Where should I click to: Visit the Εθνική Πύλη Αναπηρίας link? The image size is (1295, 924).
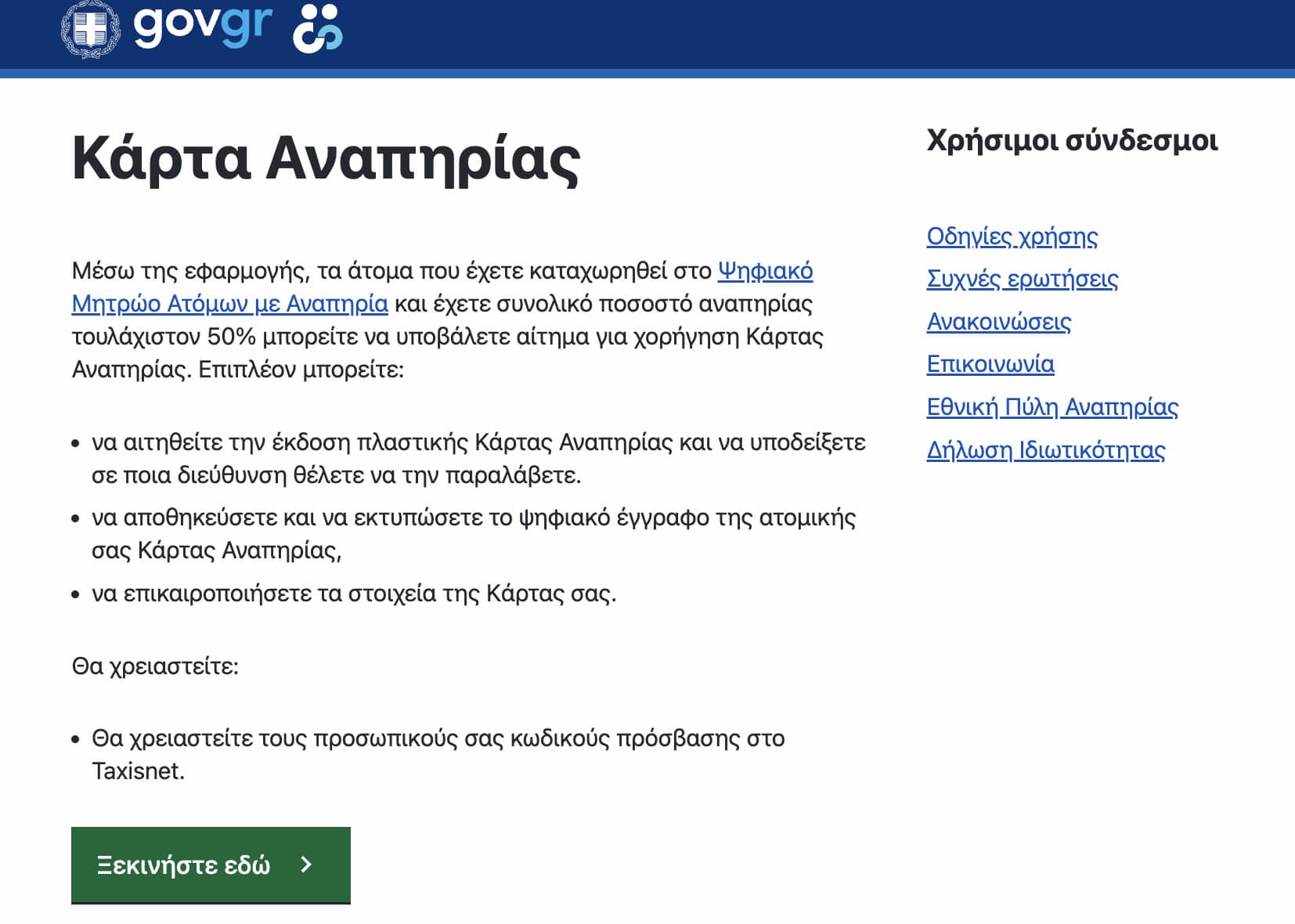pos(1052,407)
